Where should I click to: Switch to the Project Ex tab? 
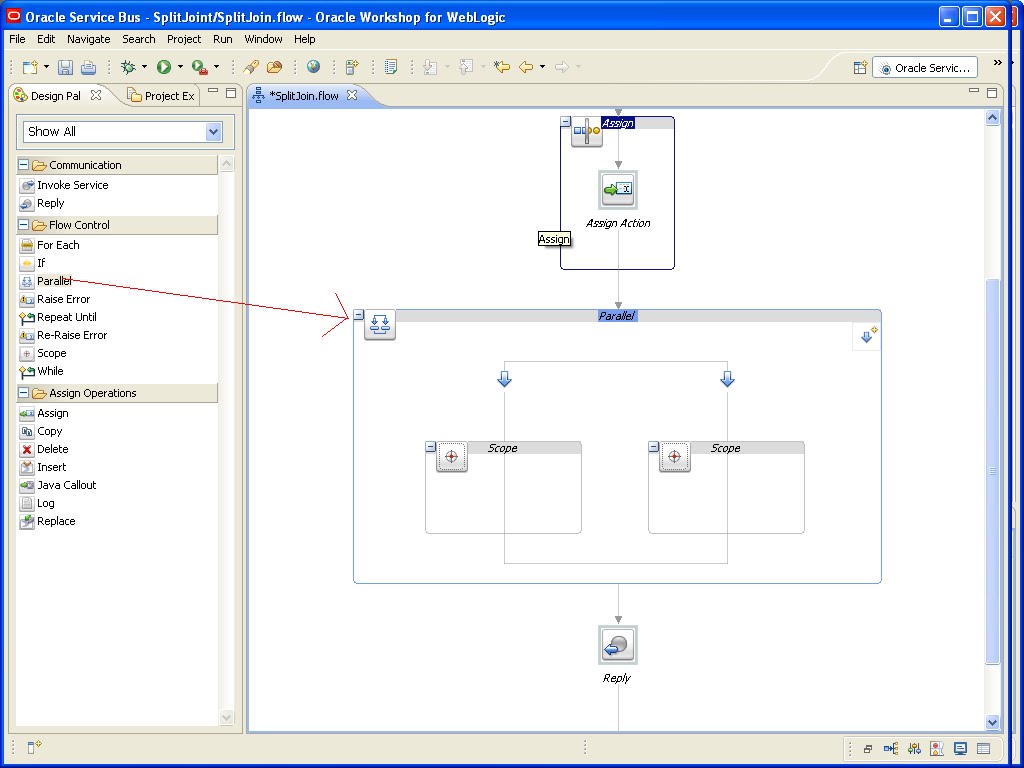[x=161, y=95]
